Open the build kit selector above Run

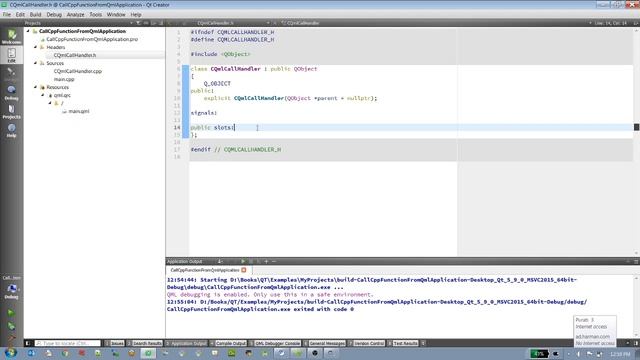11,288
